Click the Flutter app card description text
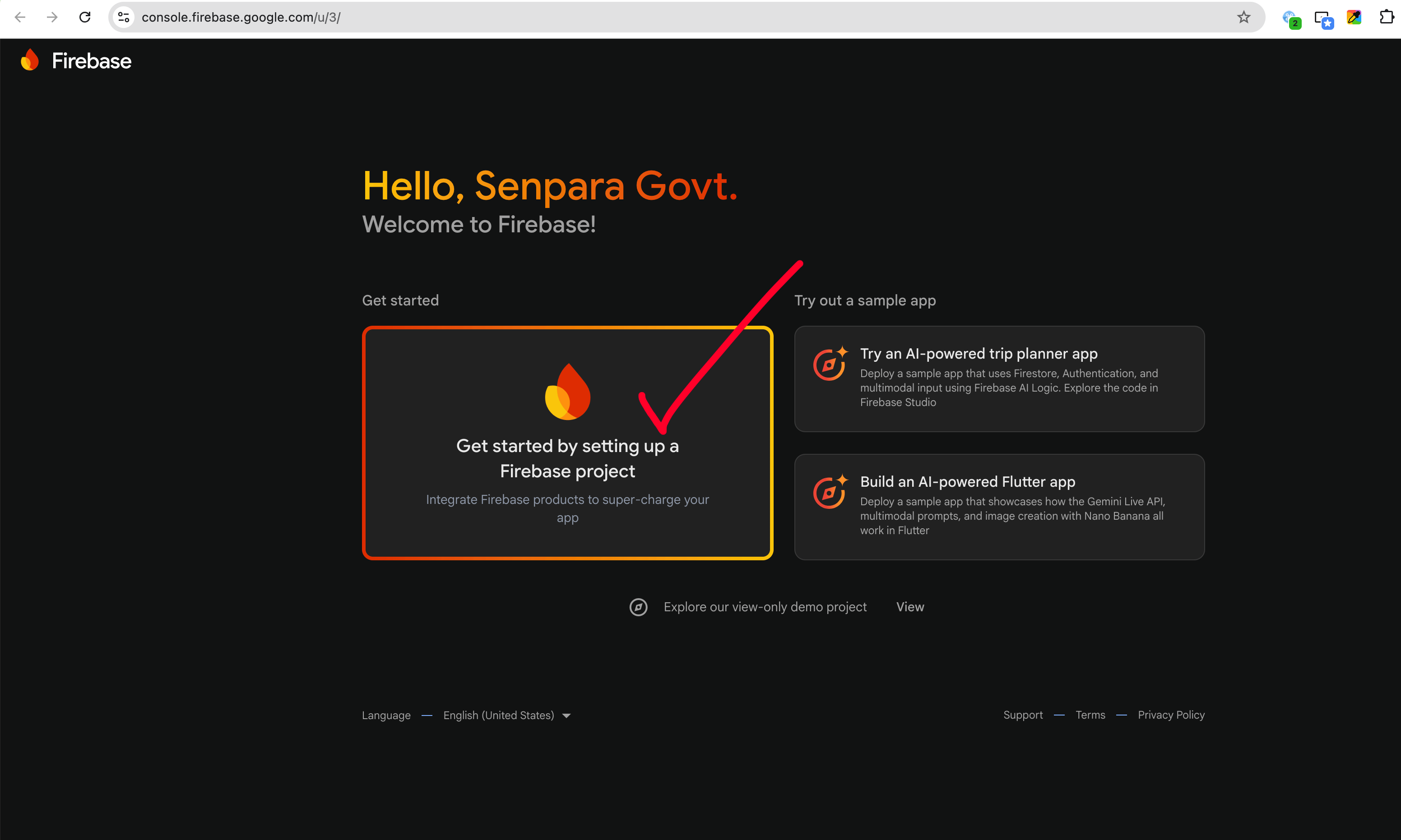The height and width of the screenshot is (840, 1401). pyautogui.click(x=1012, y=516)
